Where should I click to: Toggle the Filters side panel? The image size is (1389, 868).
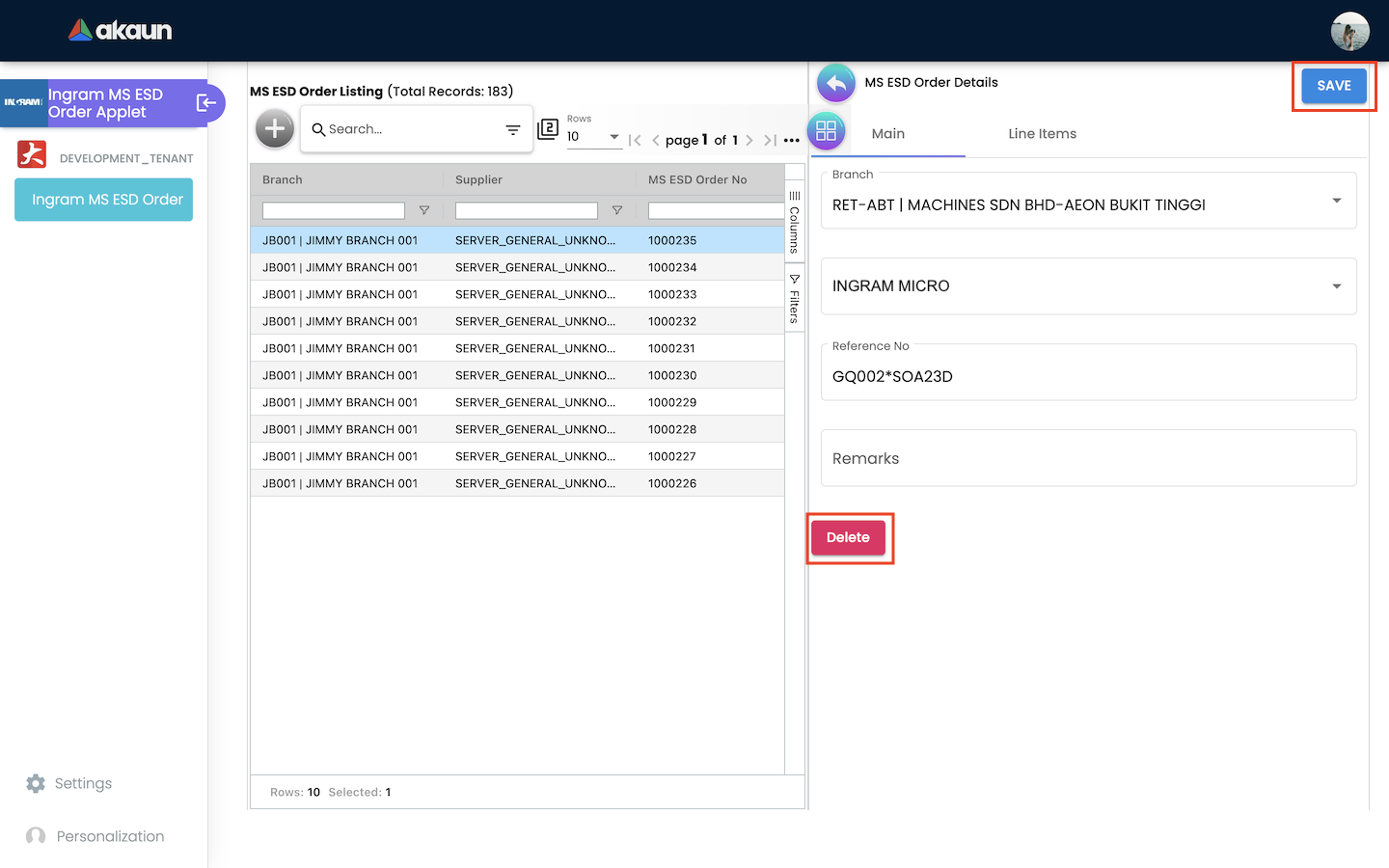coord(795,300)
